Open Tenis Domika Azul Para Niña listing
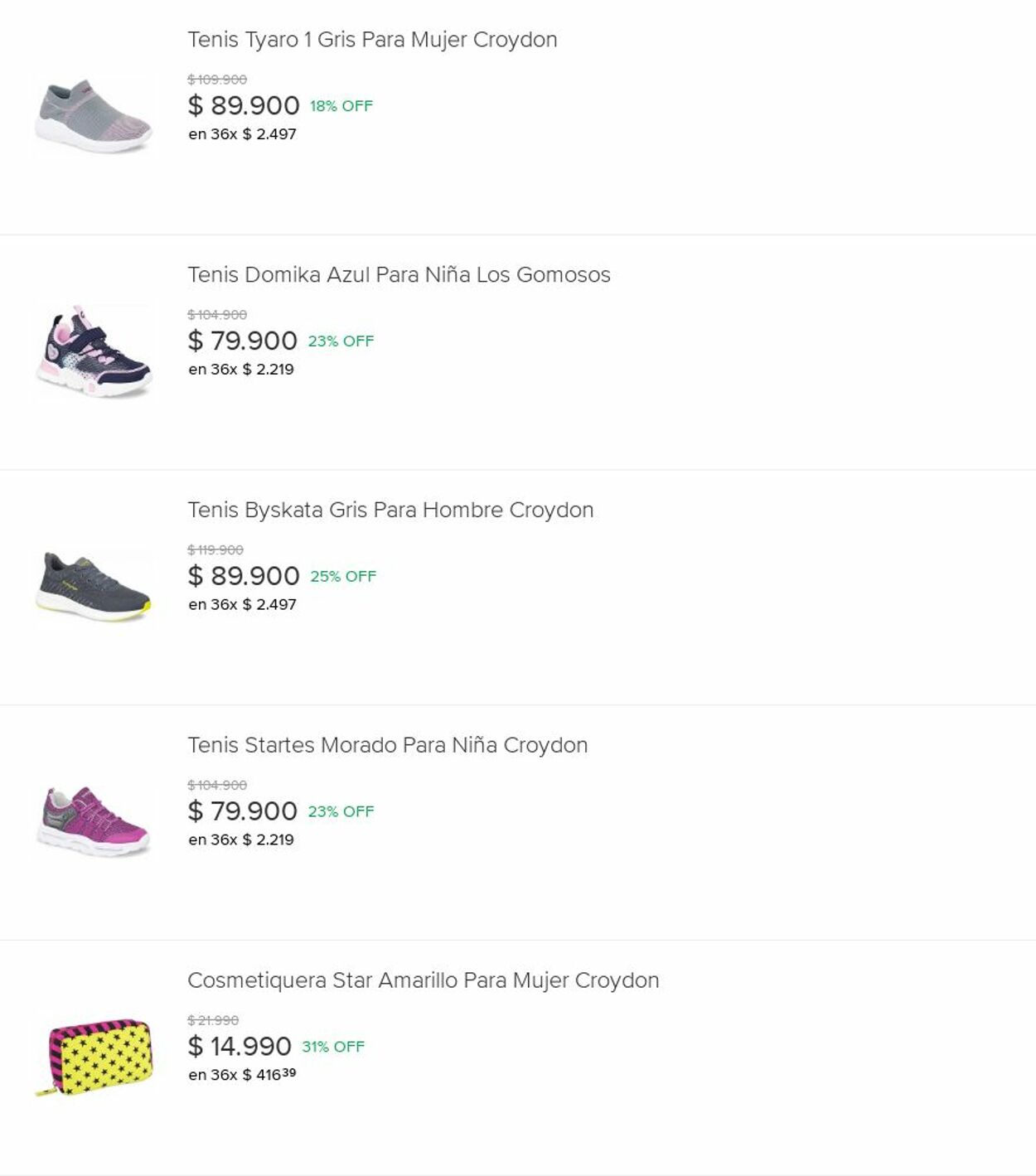Viewport: 1036px width, 1176px height. pos(399,275)
